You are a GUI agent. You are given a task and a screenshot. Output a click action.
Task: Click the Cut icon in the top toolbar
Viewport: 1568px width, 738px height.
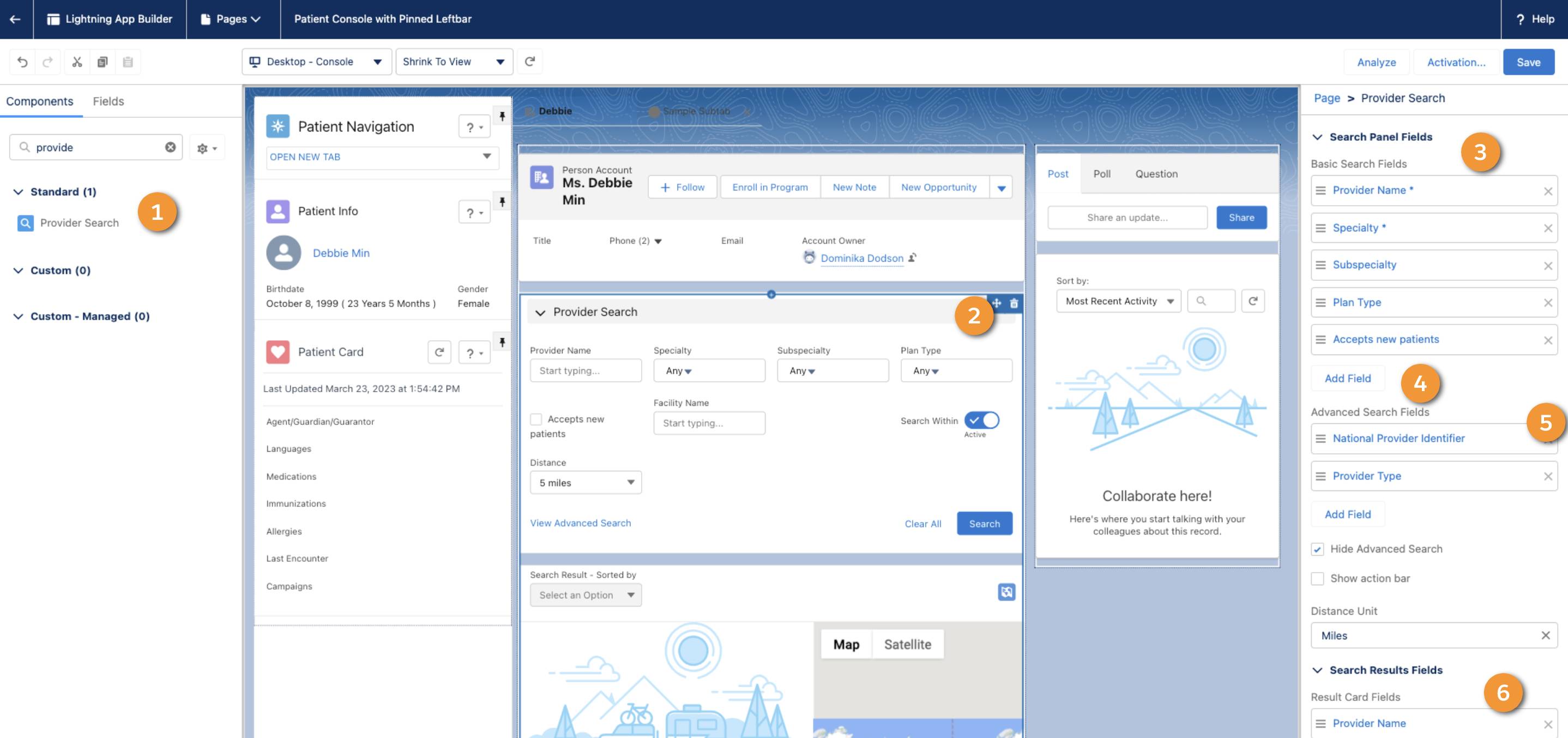pyautogui.click(x=77, y=62)
